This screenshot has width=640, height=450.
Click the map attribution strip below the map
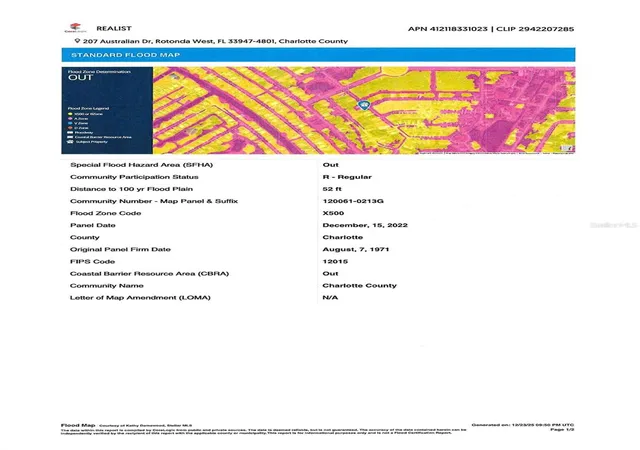(496, 153)
